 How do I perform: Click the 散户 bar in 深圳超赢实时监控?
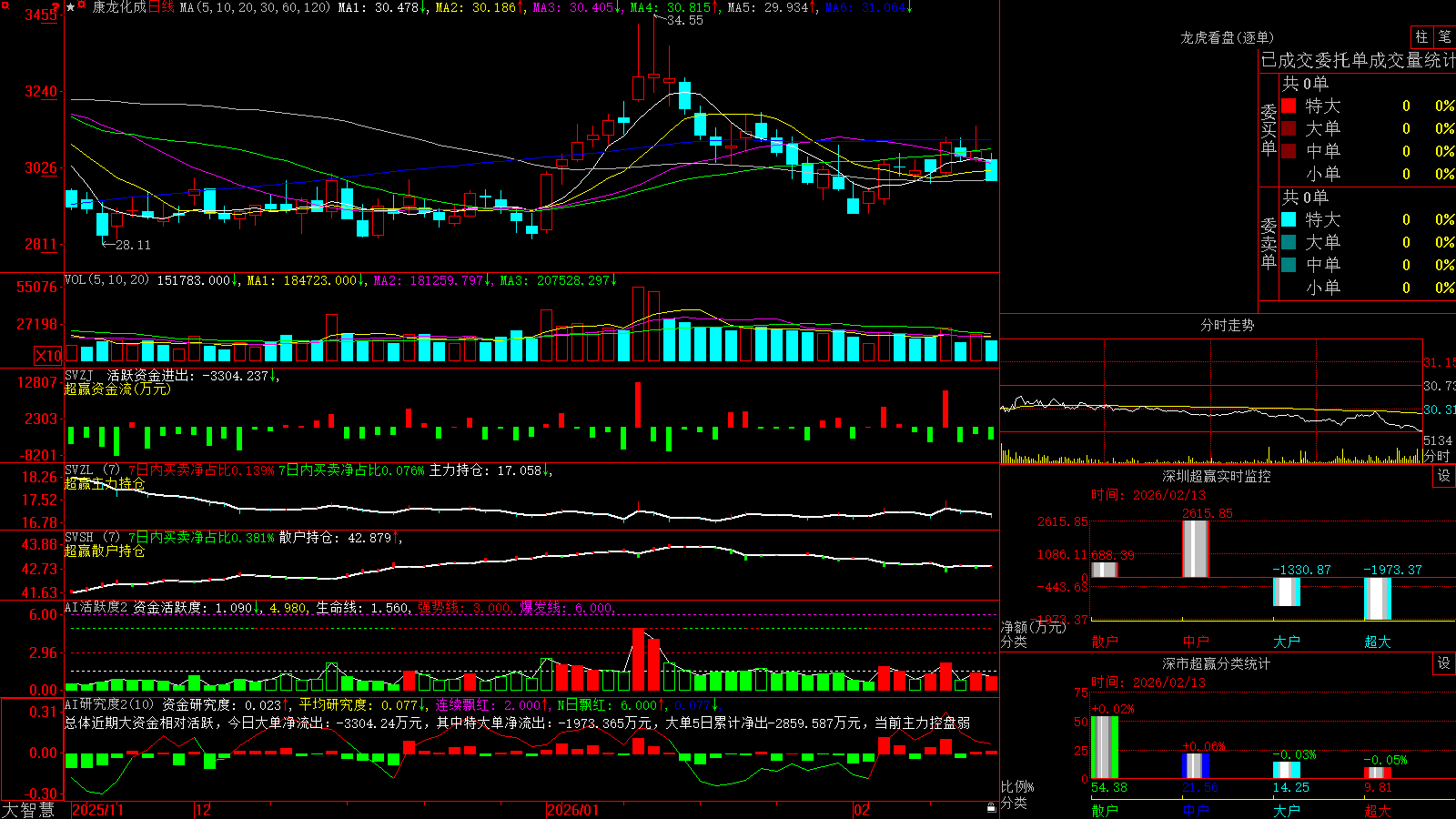click(1105, 570)
